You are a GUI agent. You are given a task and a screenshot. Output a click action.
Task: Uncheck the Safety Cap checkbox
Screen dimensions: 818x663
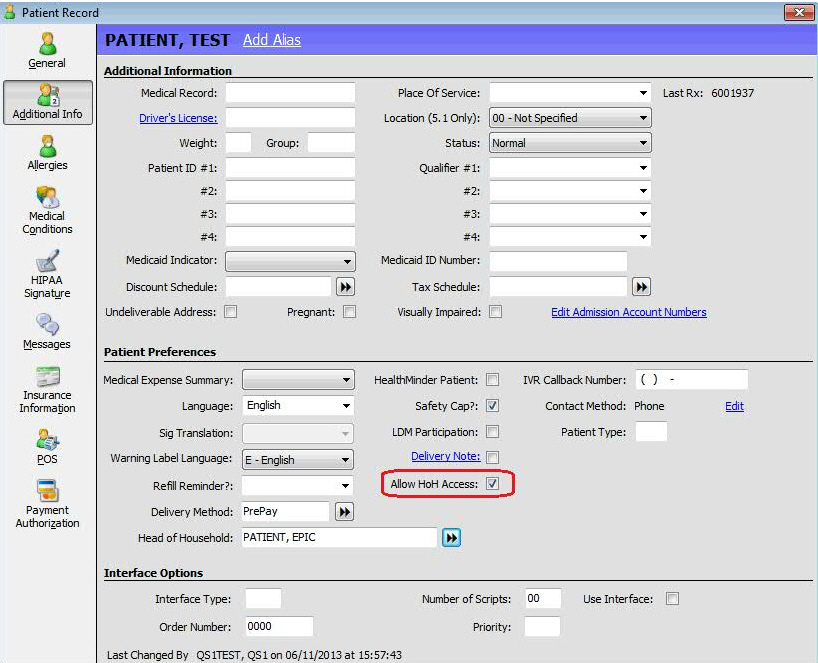(x=492, y=406)
